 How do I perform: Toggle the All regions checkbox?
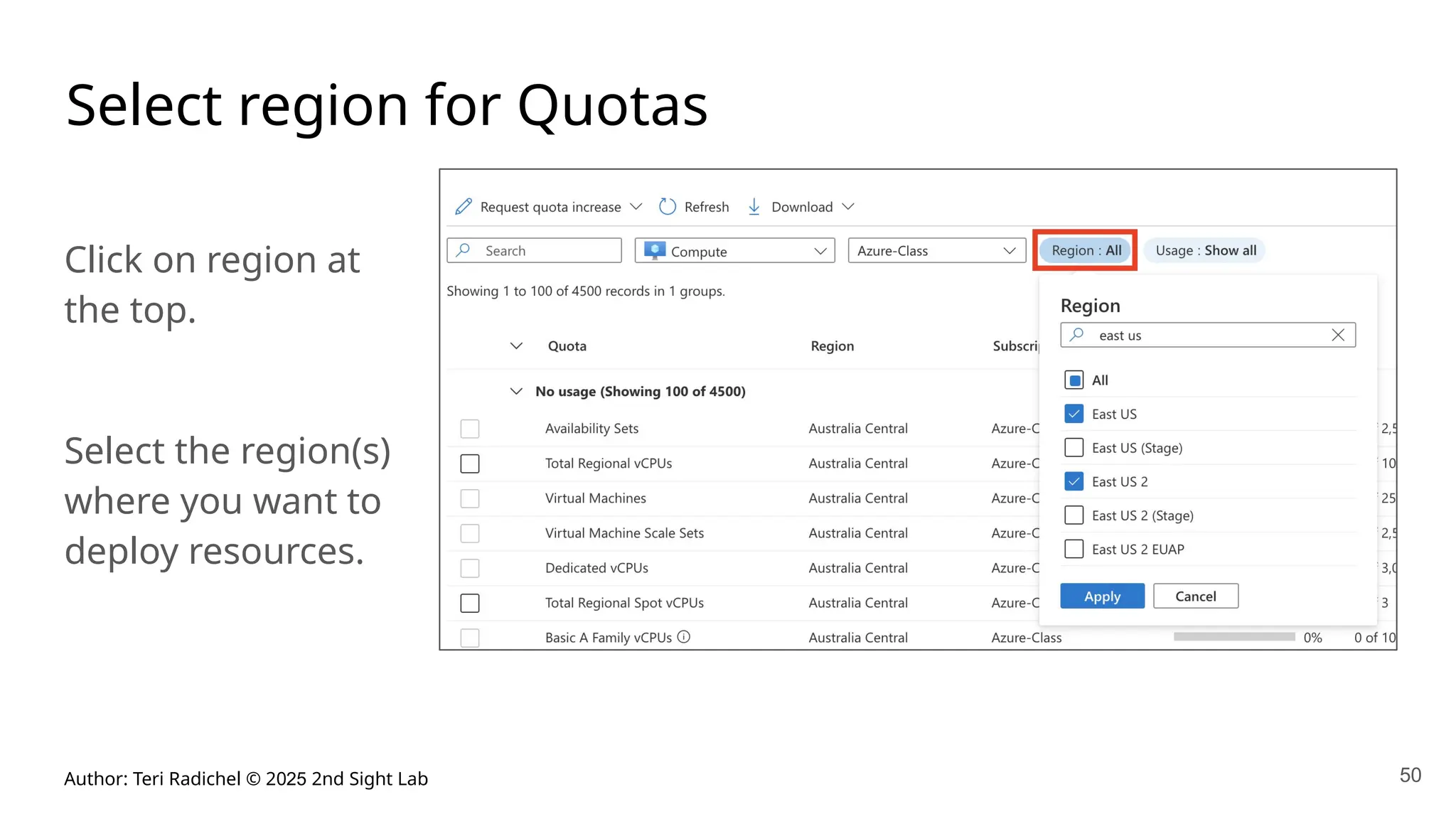tap(1074, 380)
